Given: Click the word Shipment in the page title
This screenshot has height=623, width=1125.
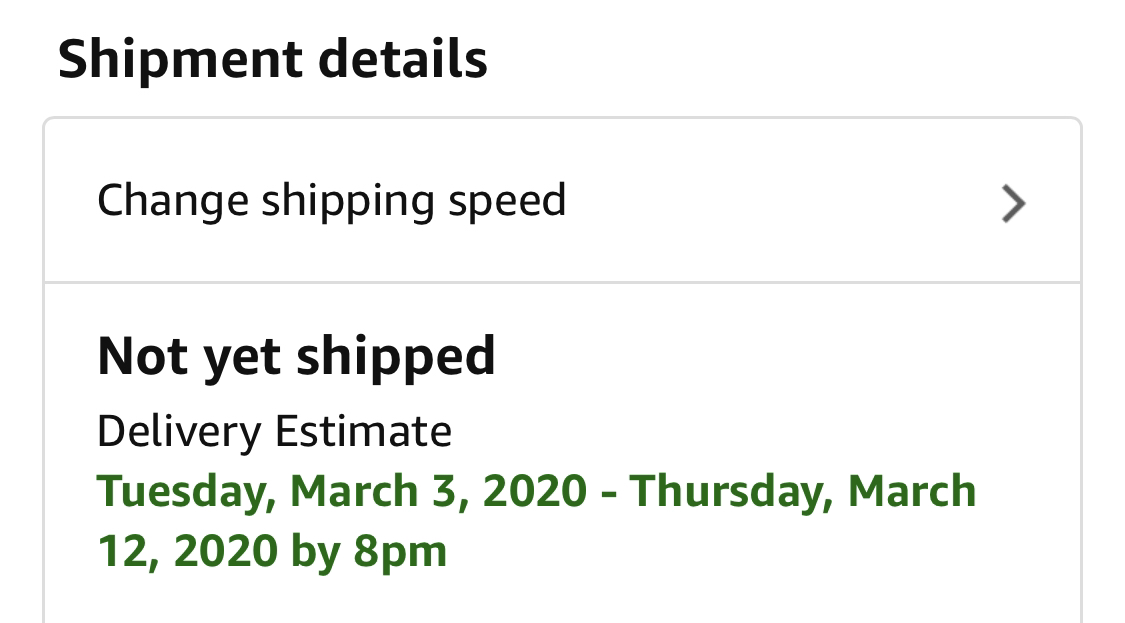Looking at the screenshot, I should (180, 59).
